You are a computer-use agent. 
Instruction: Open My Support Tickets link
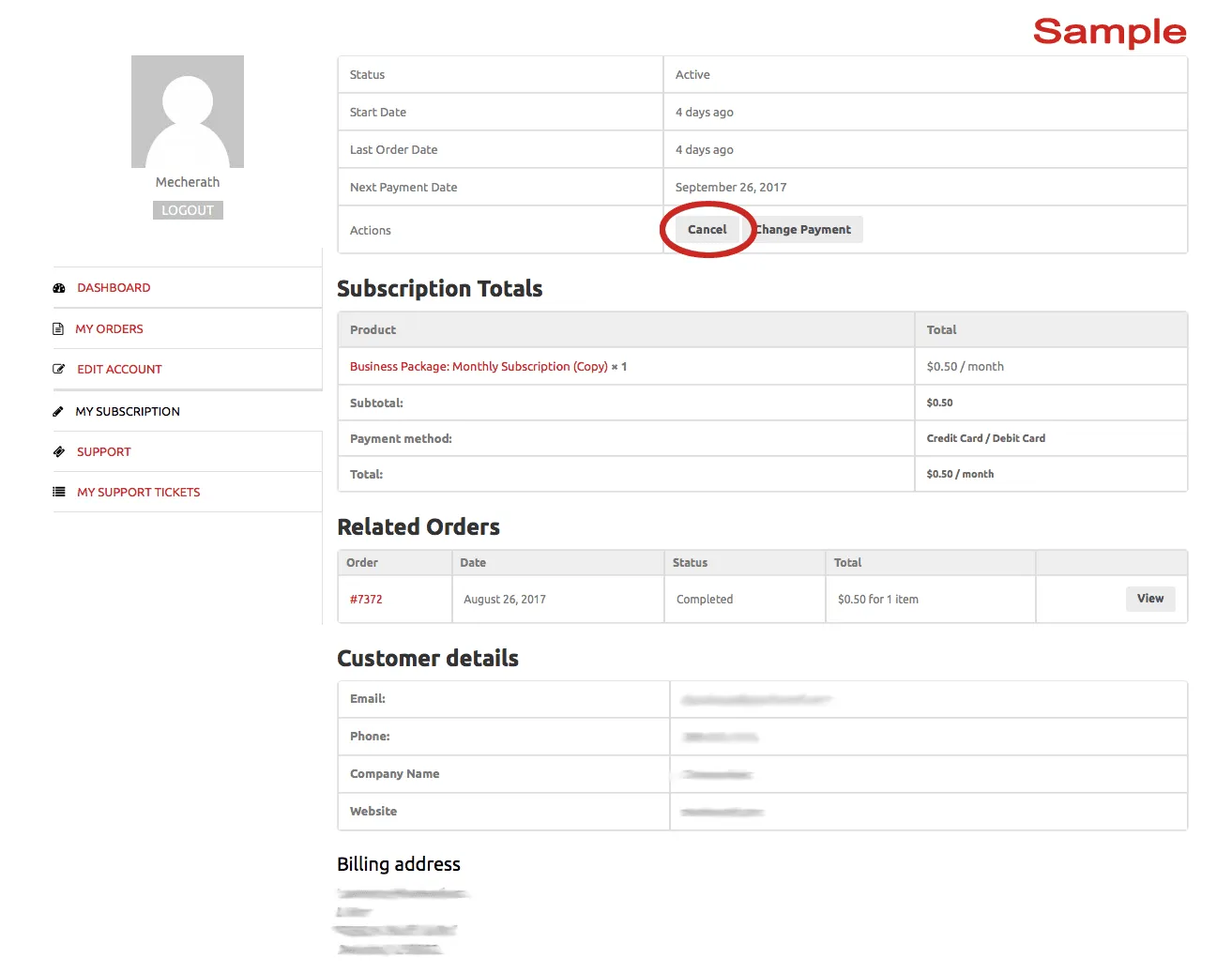(x=139, y=492)
